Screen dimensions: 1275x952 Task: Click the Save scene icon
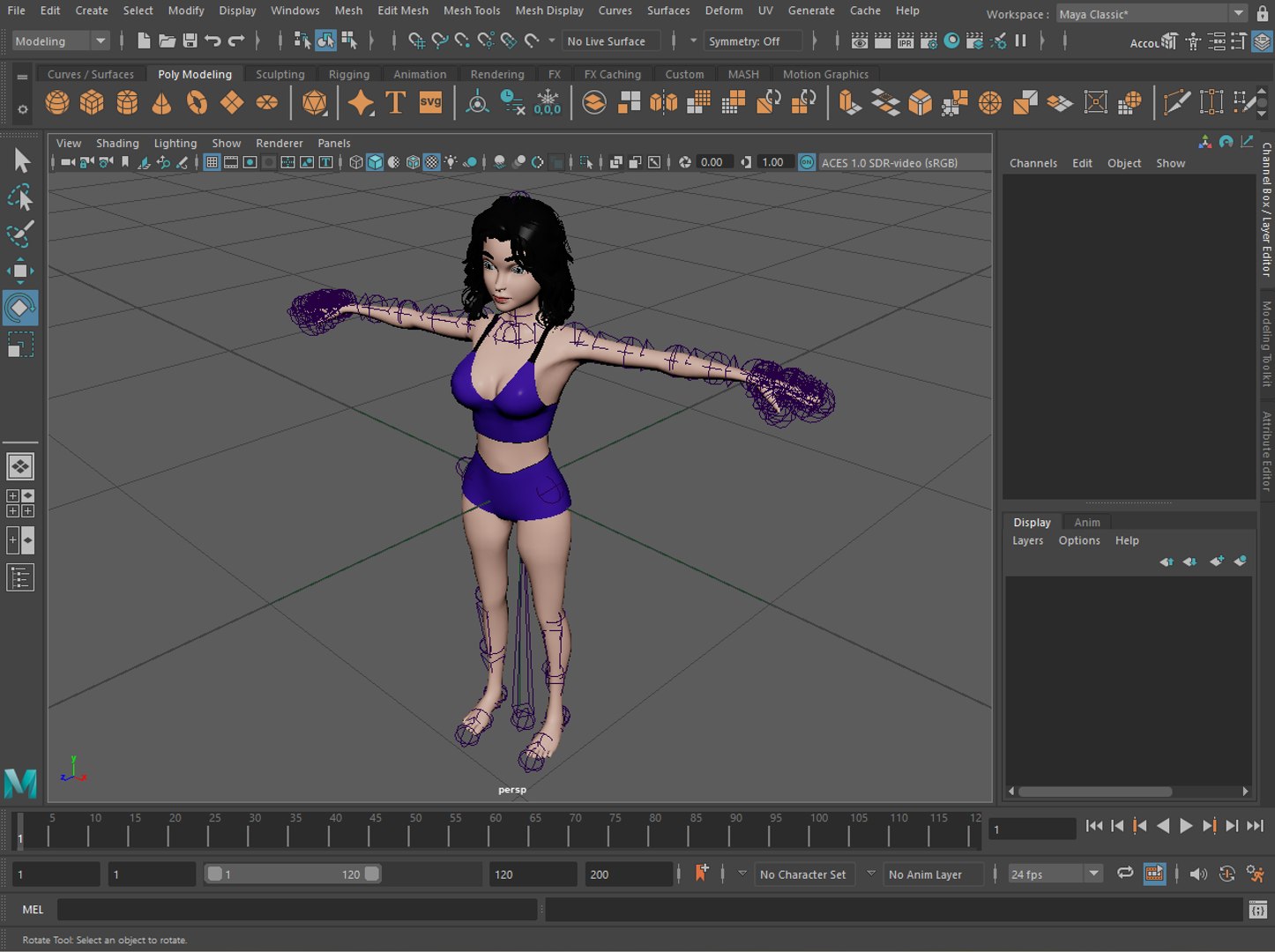coord(190,41)
